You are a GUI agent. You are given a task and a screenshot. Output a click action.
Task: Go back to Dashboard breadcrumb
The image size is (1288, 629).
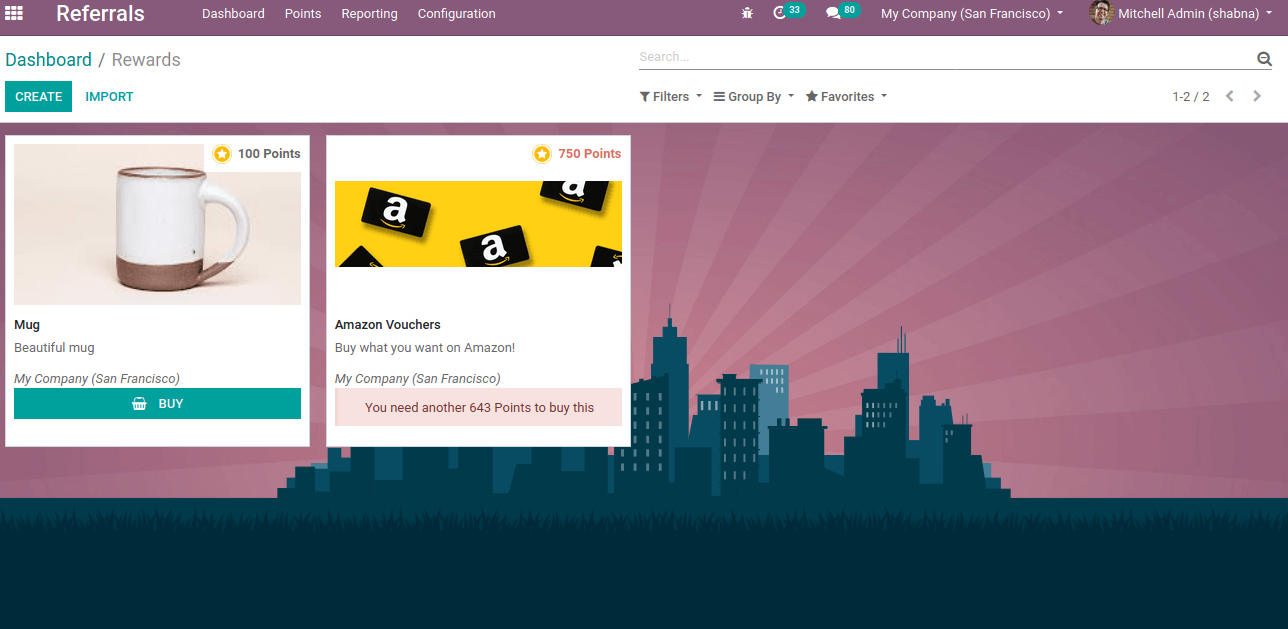pyautogui.click(x=48, y=59)
